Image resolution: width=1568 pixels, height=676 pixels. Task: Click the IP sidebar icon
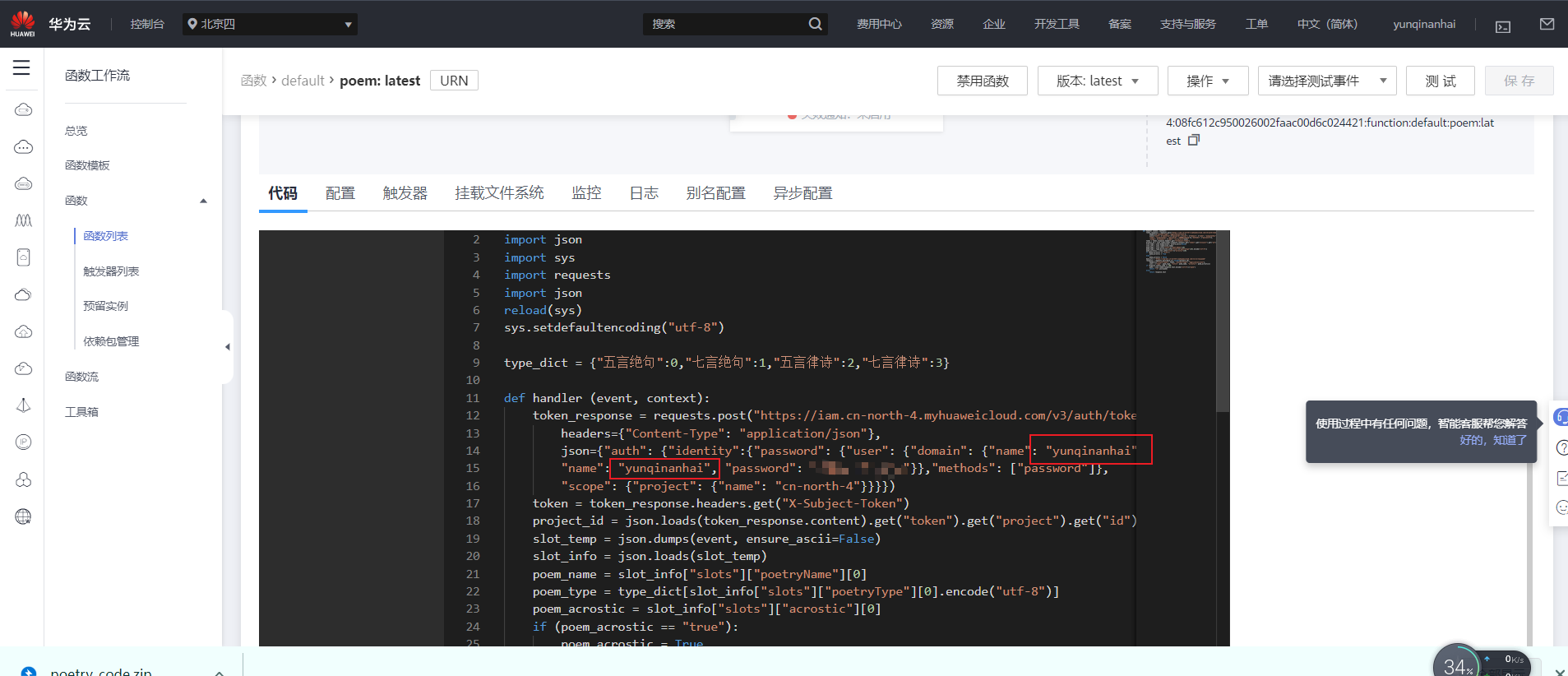coord(24,442)
